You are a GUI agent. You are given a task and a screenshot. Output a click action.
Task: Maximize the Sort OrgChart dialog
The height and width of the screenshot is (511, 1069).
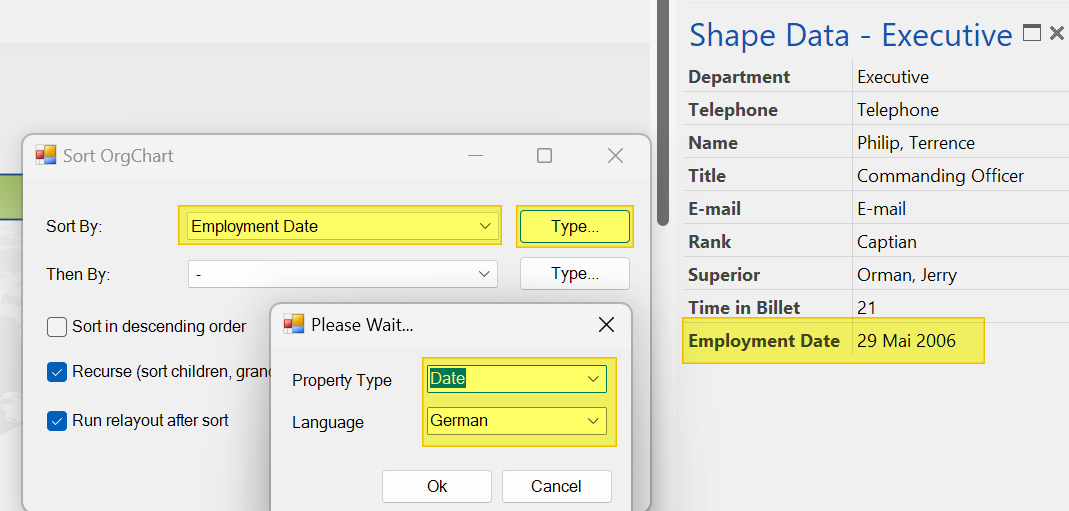pyautogui.click(x=544, y=156)
